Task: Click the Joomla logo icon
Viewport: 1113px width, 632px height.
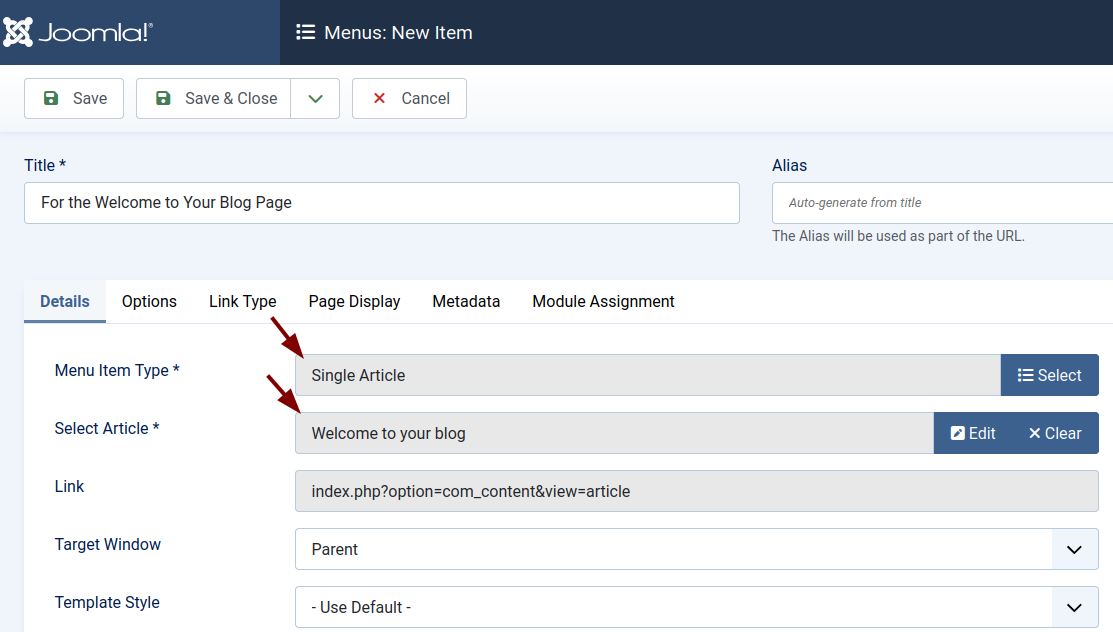Action: coord(19,32)
